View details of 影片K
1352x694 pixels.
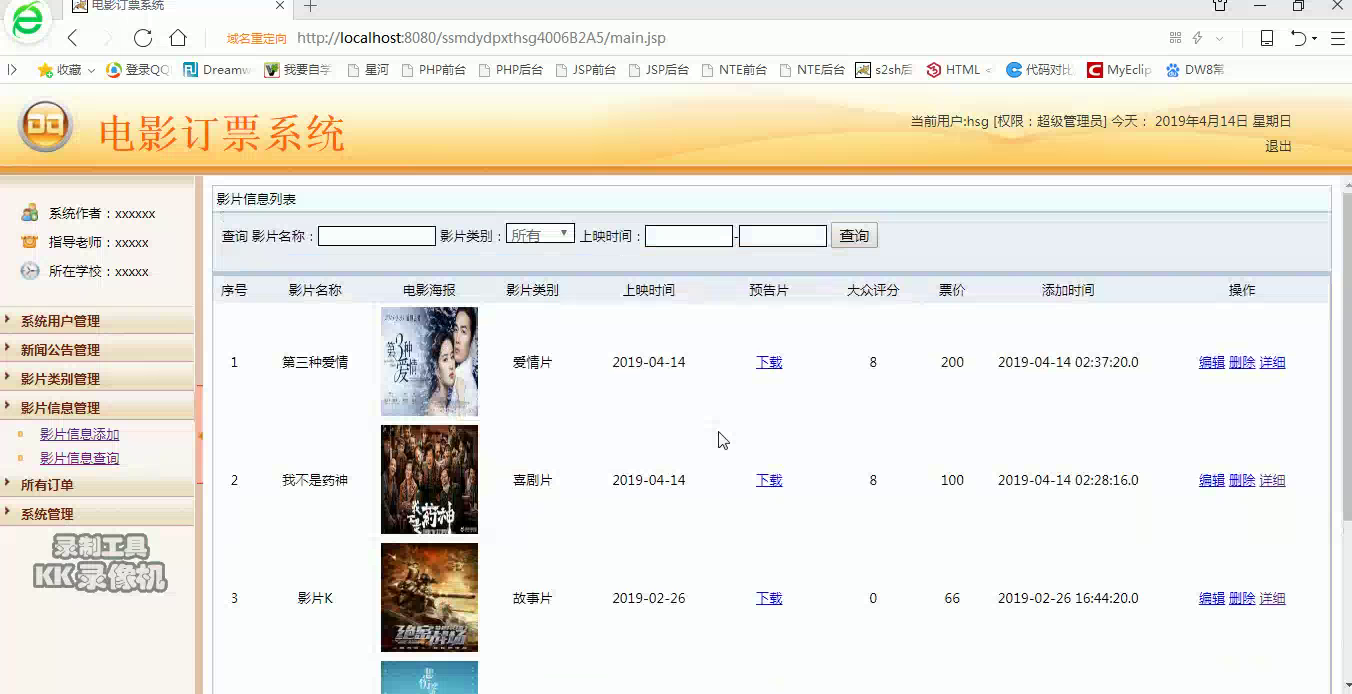pyautogui.click(x=1272, y=598)
